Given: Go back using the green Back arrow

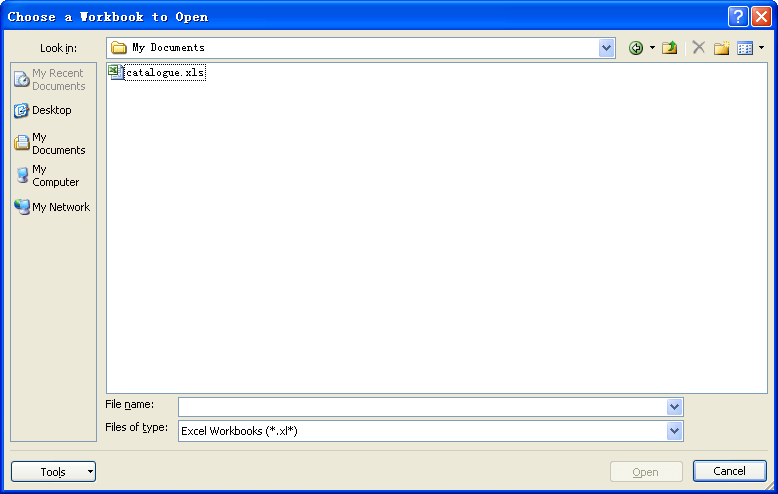Looking at the screenshot, I should click(x=636, y=48).
